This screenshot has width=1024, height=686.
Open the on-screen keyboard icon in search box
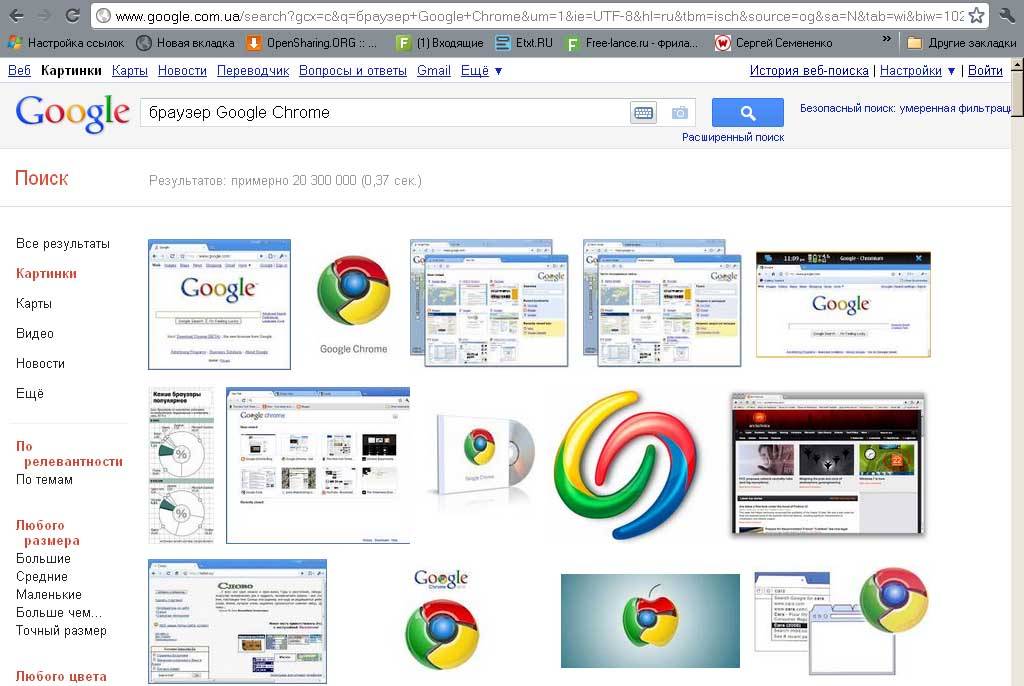643,113
